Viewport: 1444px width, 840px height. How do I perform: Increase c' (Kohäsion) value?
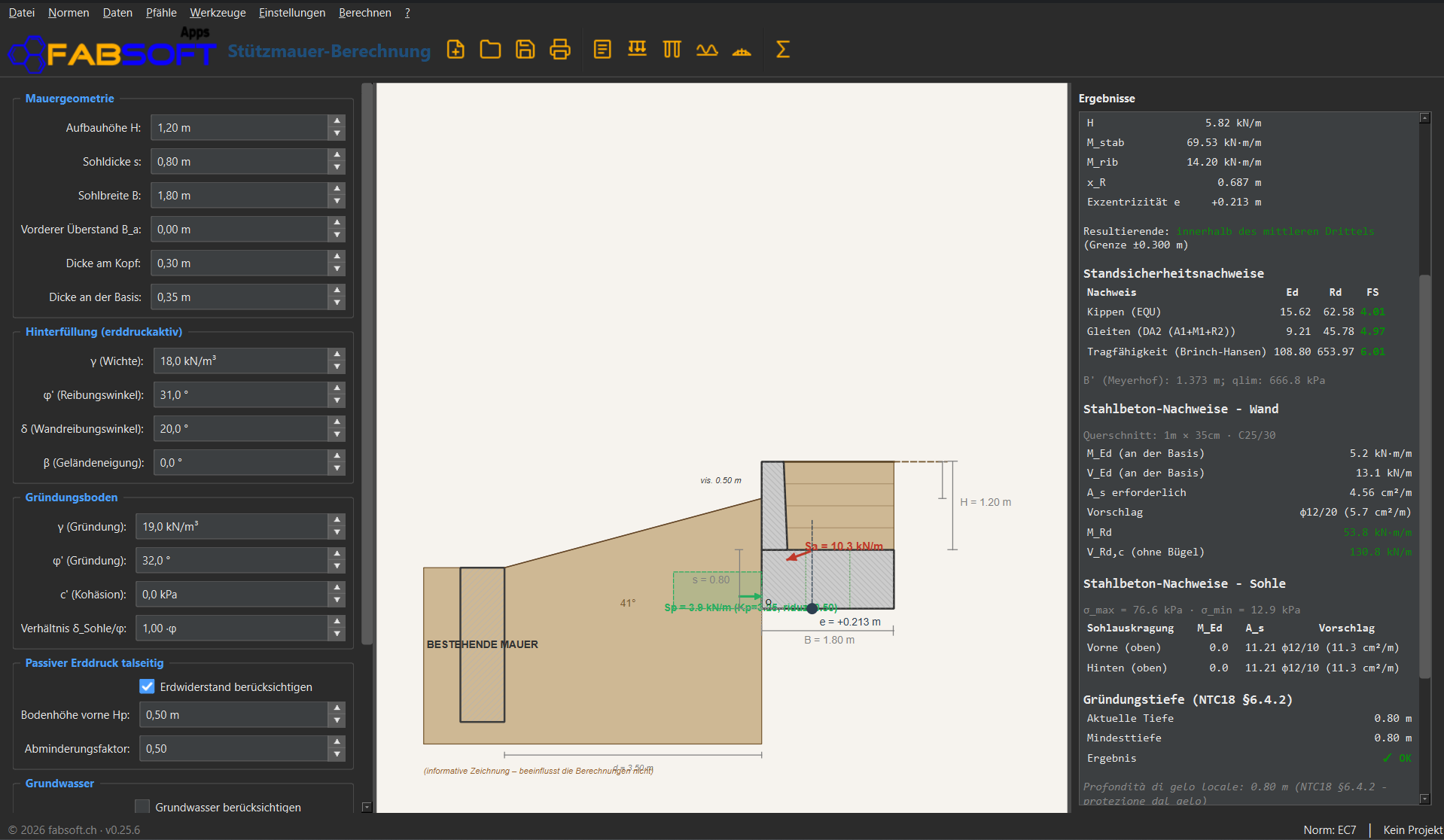(x=337, y=588)
